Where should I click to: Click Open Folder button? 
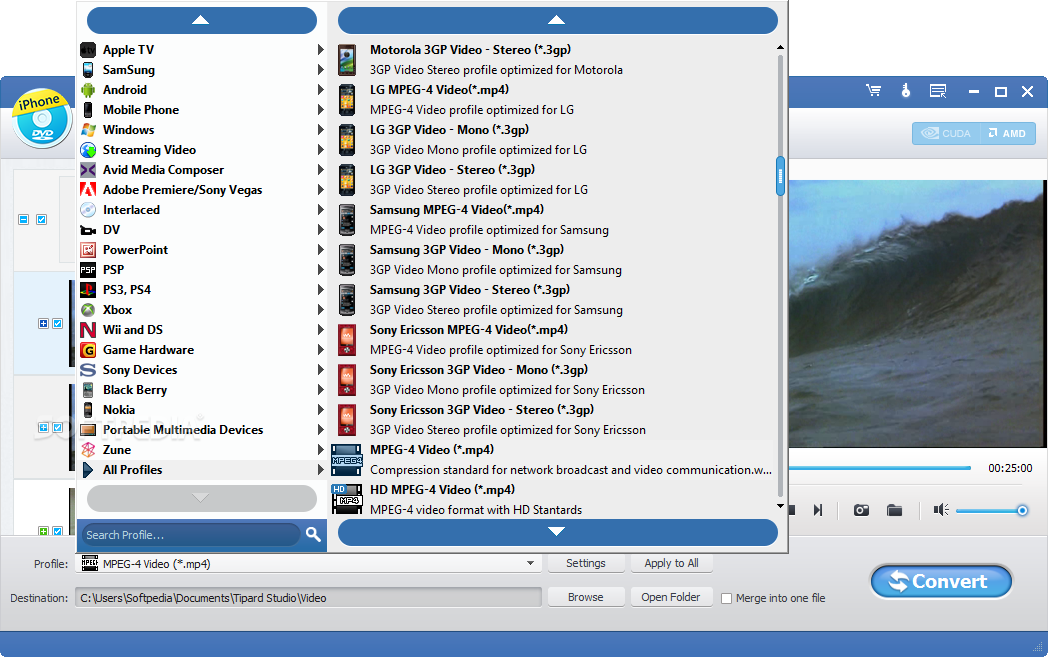pyautogui.click(x=671, y=597)
